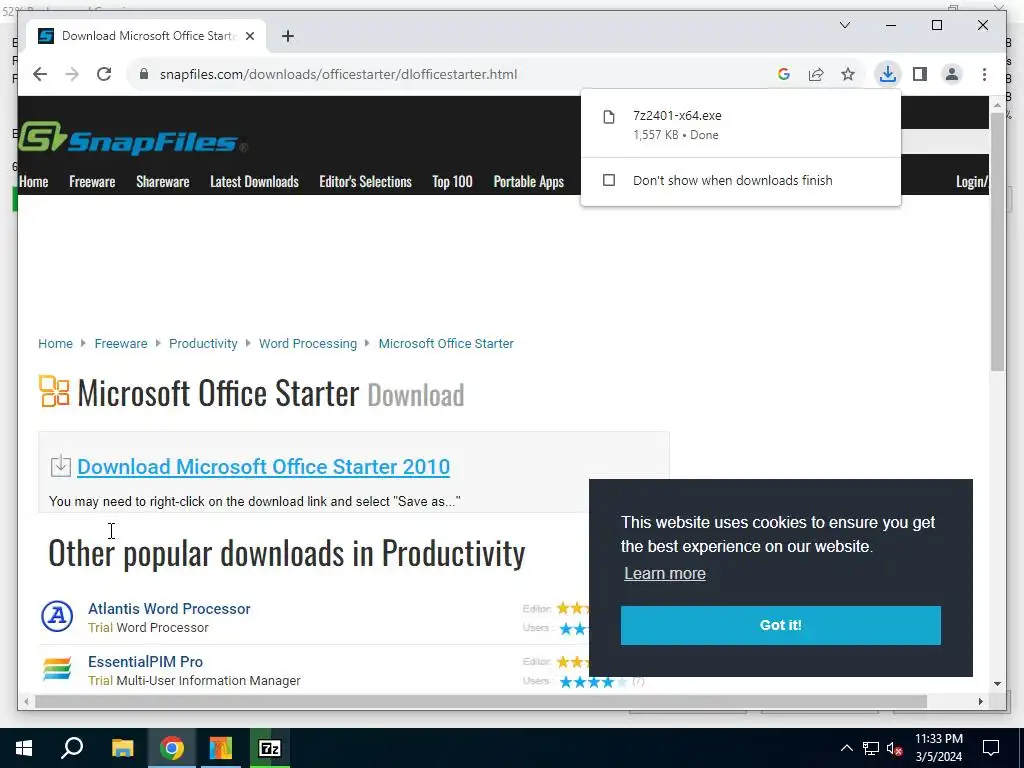1024x768 pixels.
Task: Reload the current page
Action: pos(104,74)
